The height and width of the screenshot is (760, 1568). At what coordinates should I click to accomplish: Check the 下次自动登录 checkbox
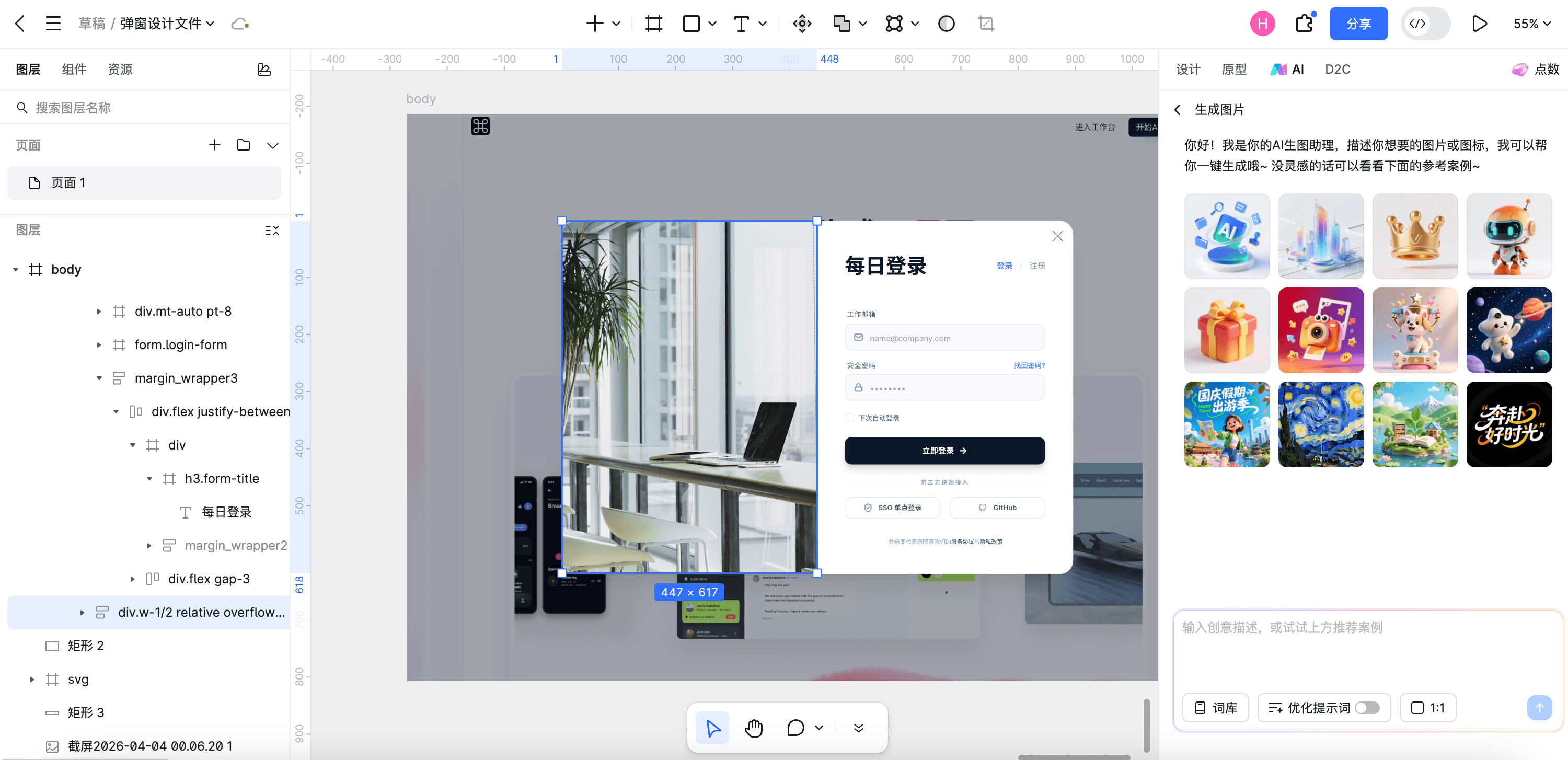pos(849,418)
